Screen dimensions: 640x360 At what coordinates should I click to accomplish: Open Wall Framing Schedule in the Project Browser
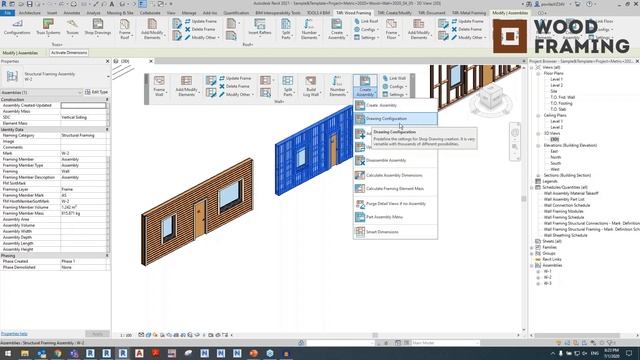[x=564, y=218]
